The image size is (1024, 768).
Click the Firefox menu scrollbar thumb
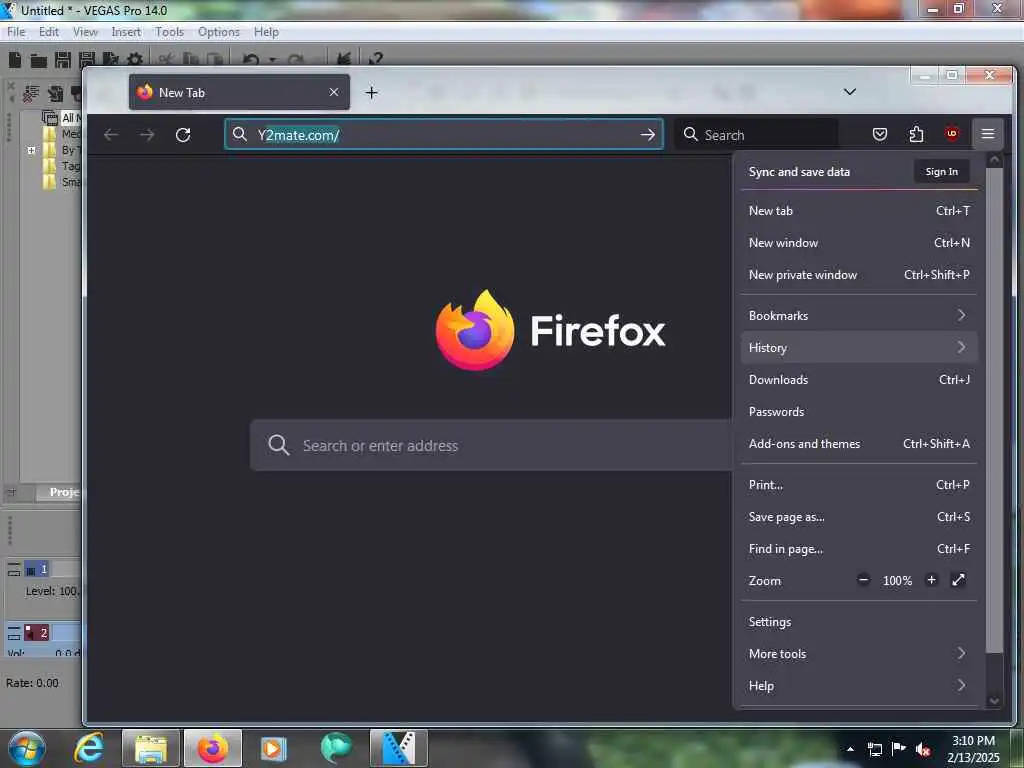[994, 410]
